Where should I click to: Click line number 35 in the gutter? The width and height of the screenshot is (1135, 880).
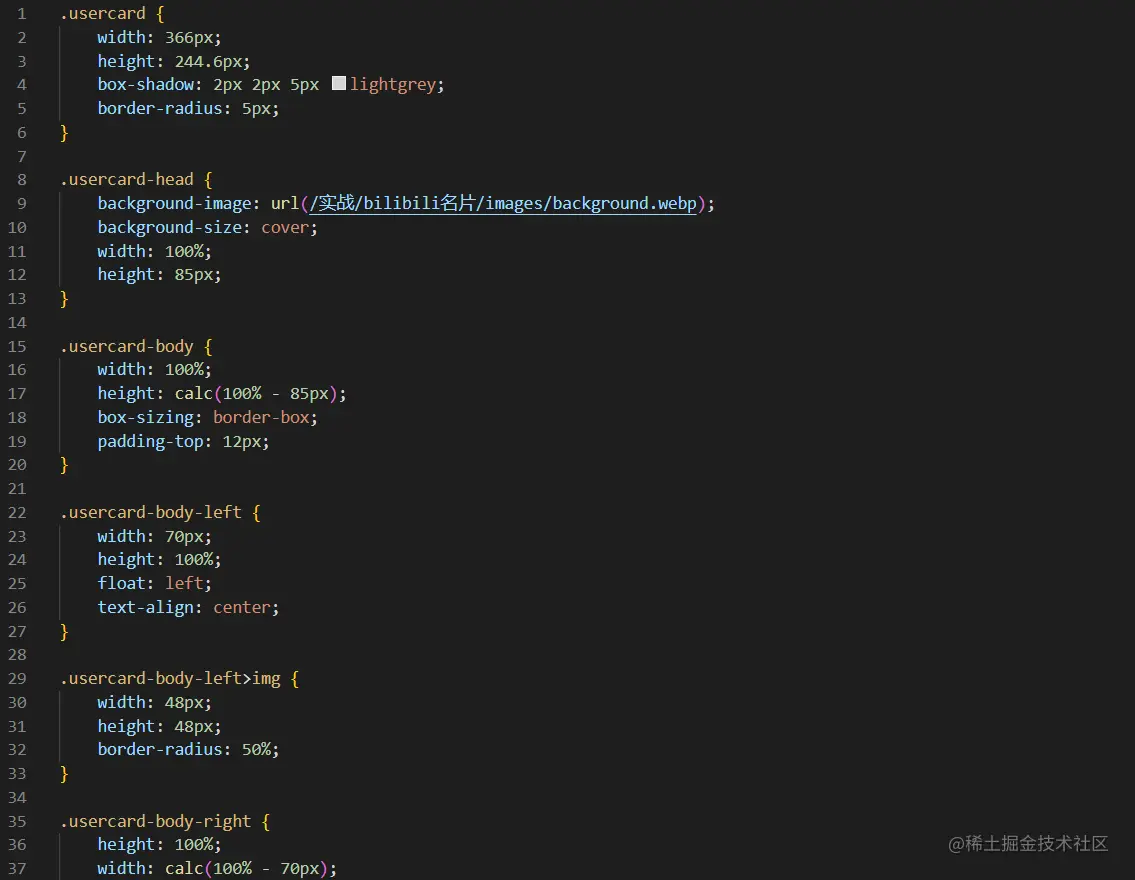point(17,821)
